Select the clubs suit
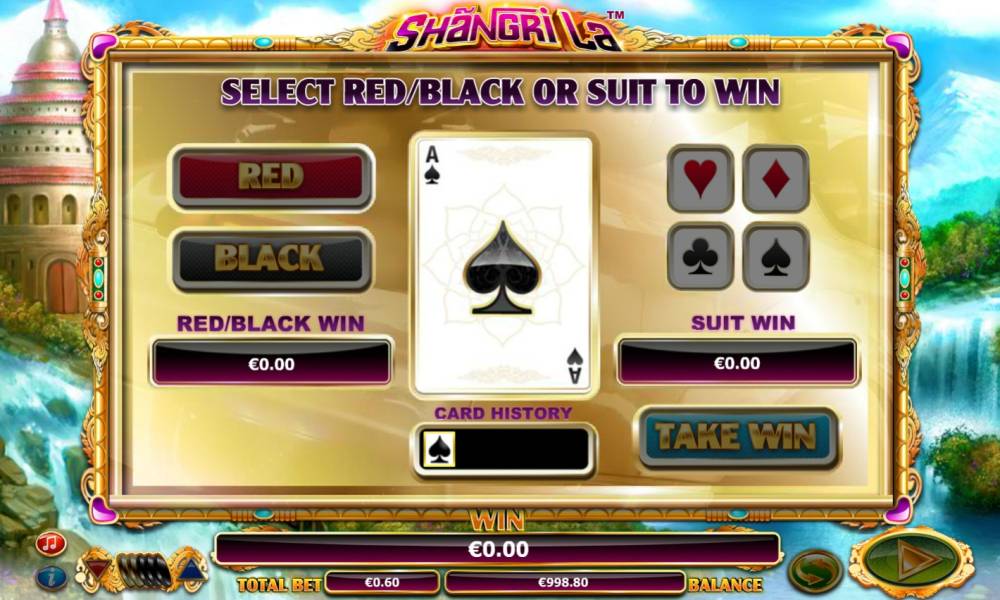The width and height of the screenshot is (1000, 600). click(x=700, y=256)
